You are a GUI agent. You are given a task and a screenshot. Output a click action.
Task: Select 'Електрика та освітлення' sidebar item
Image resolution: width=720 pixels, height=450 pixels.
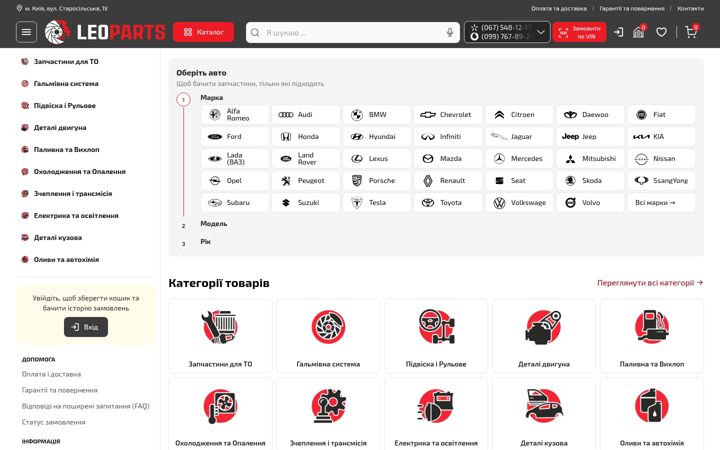tap(76, 216)
